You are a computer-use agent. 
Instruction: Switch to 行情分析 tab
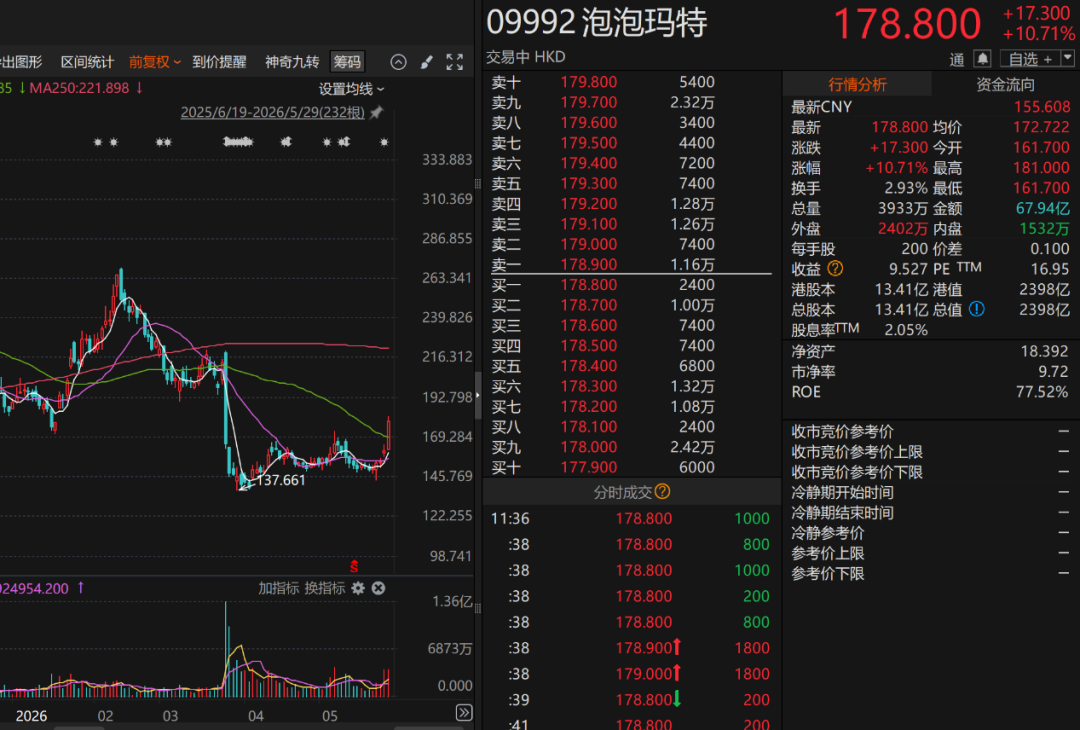coord(857,85)
